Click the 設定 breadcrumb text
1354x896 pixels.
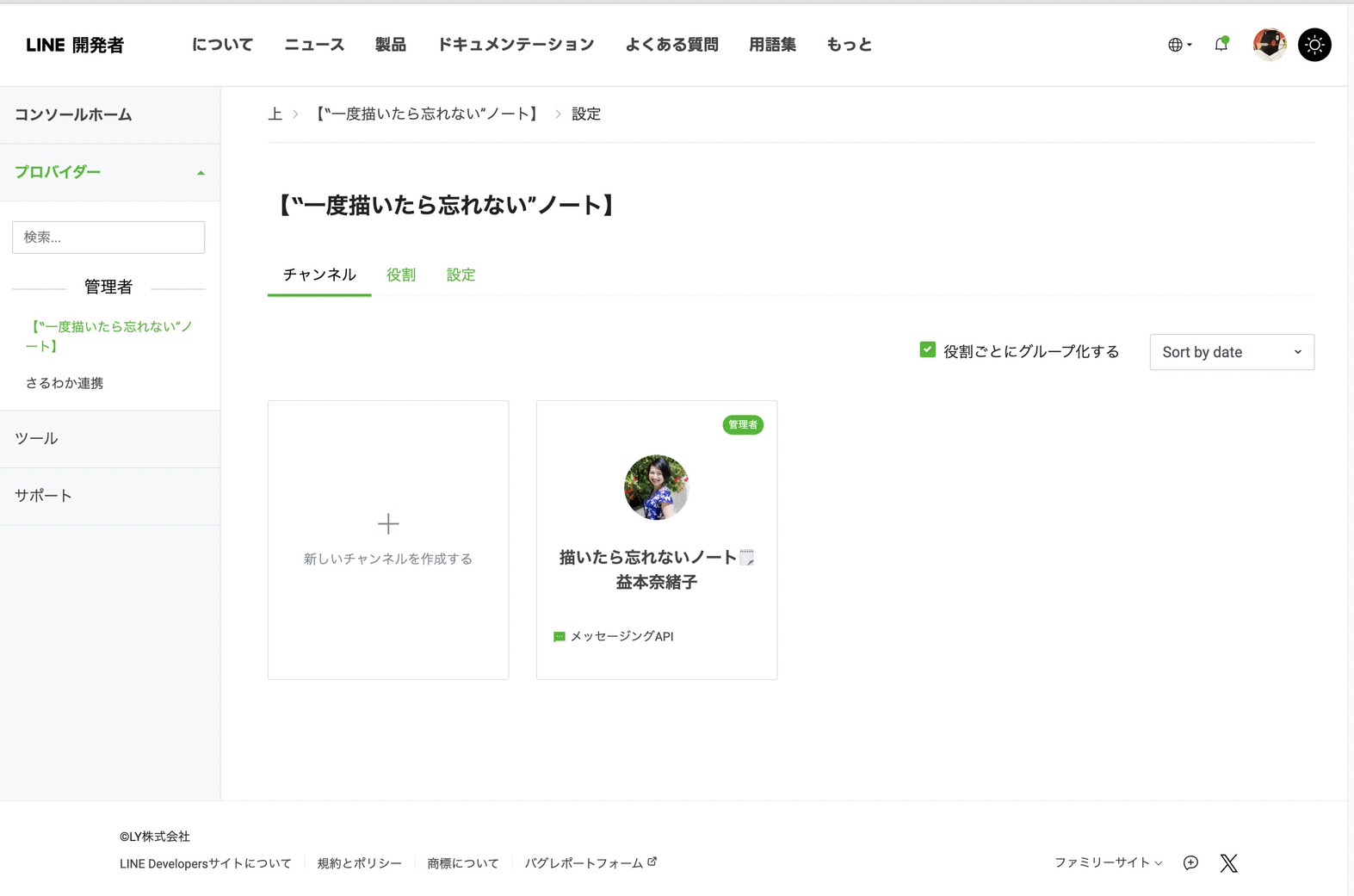click(x=586, y=114)
